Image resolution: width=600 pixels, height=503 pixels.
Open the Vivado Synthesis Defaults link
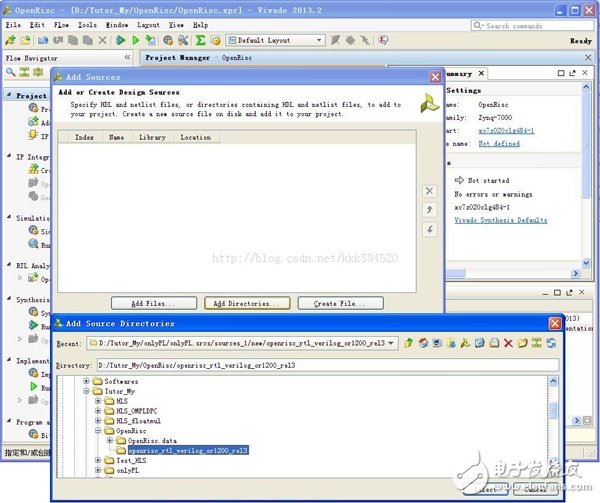[501, 220]
